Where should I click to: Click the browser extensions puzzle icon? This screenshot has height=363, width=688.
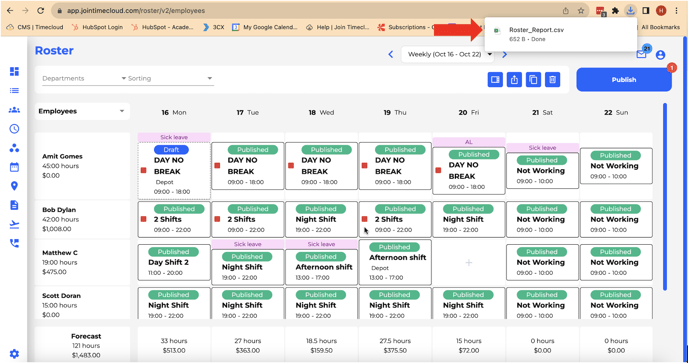pos(615,11)
